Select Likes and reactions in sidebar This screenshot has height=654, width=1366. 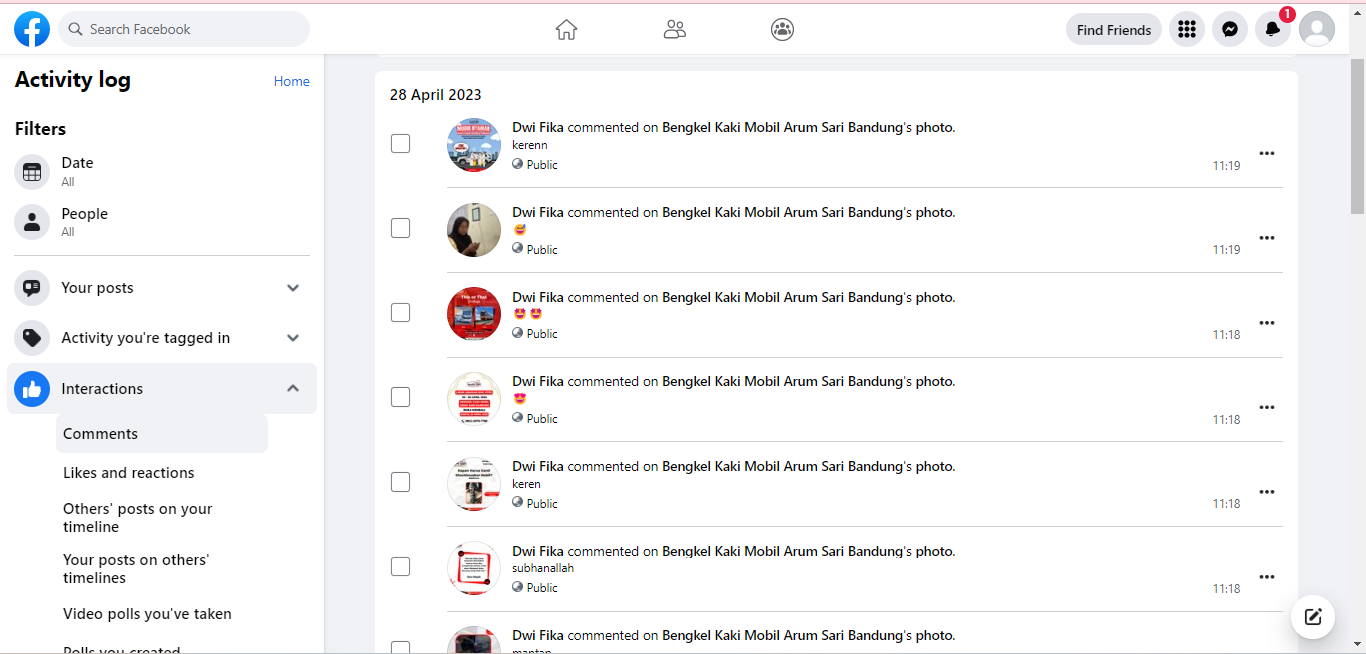pos(129,473)
